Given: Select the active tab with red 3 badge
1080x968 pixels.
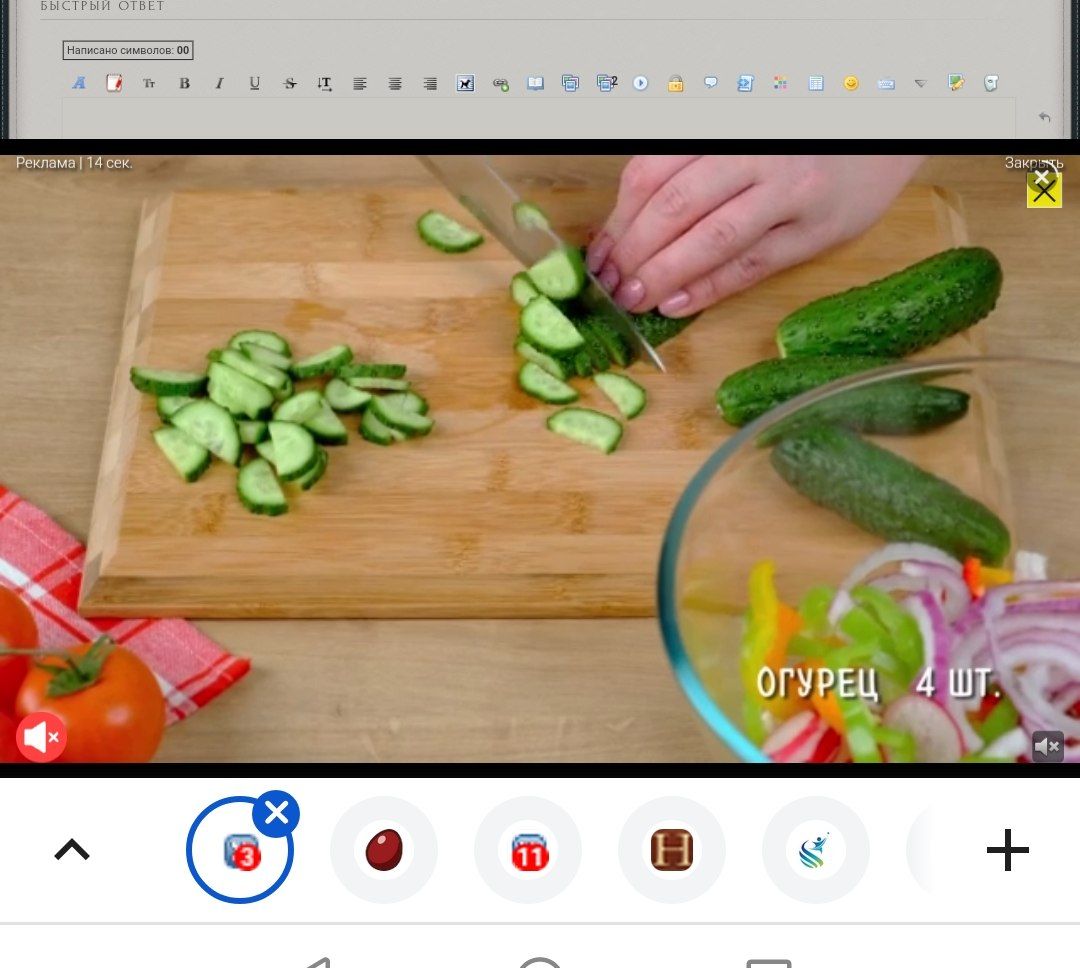Looking at the screenshot, I should point(240,850).
